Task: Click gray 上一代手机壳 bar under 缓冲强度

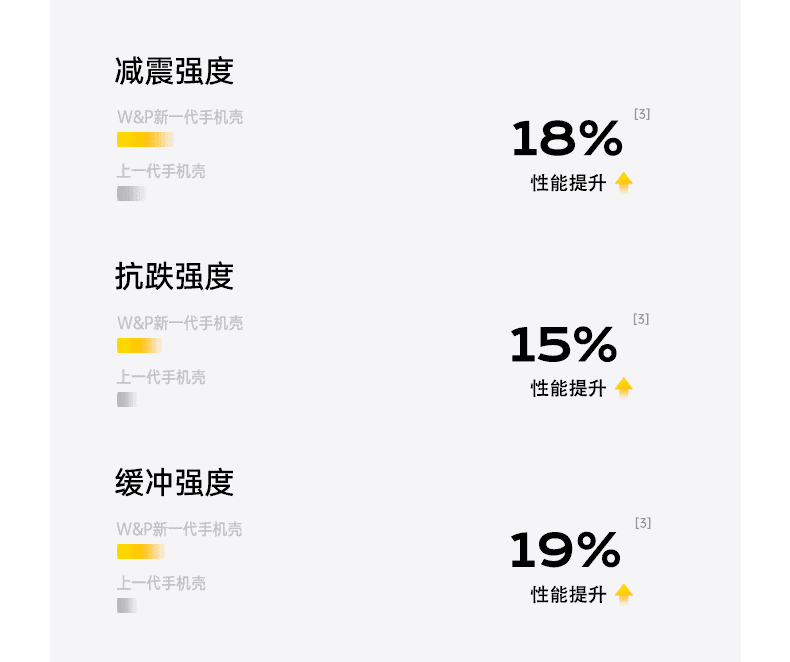Action: (127, 606)
